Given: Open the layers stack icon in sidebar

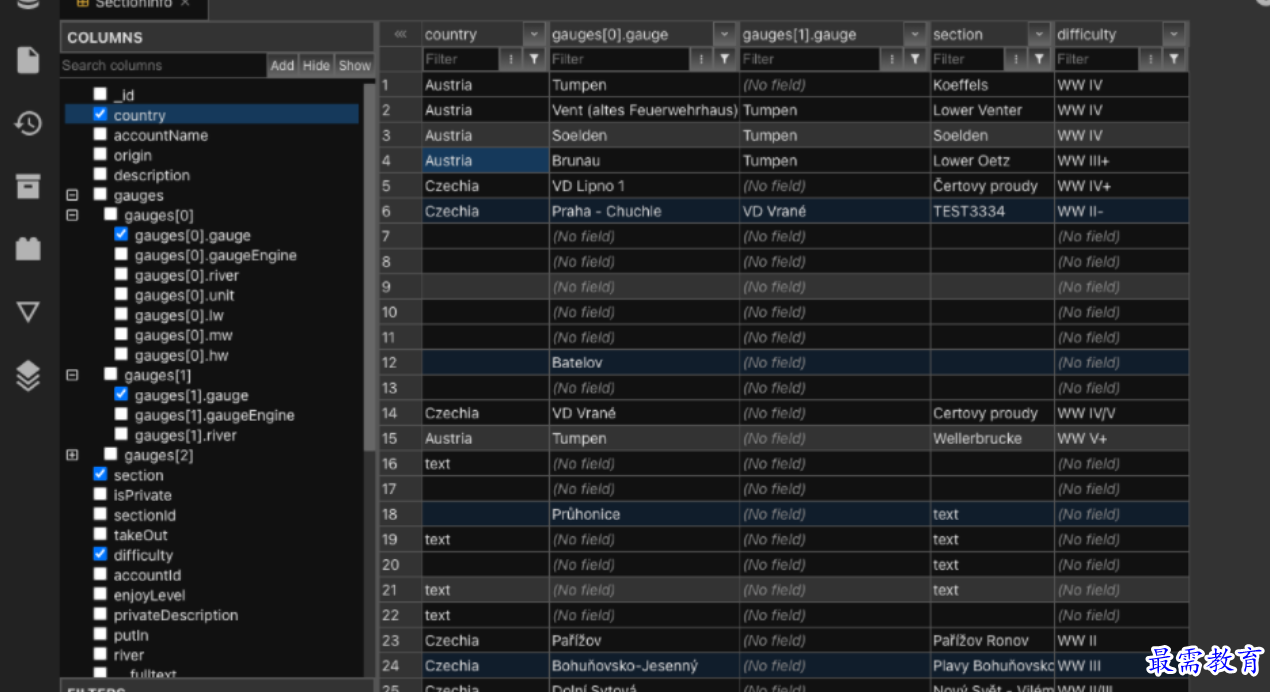Looking at the screenshot, I should (28, 375).
